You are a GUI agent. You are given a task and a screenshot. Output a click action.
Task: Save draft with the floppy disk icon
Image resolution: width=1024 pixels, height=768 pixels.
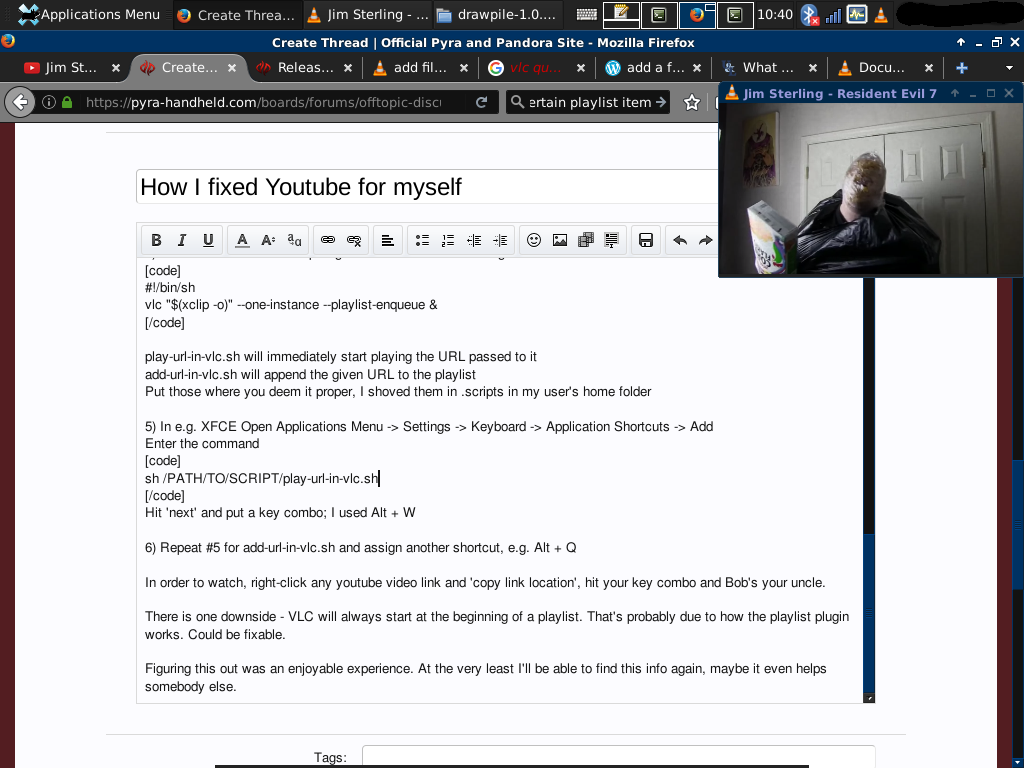(646, 240)
